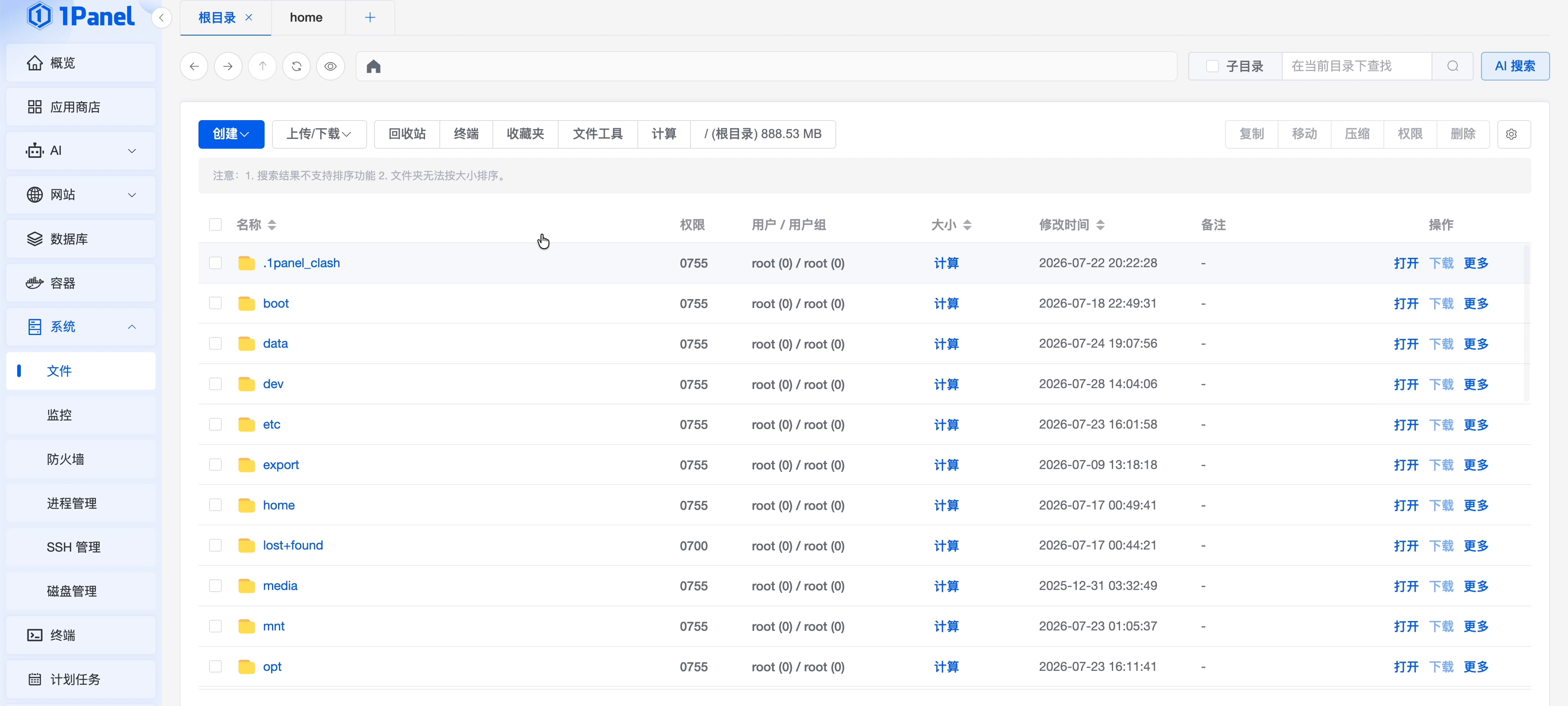Image resolution: width=1568 pixels, height=706 pixels.
Task: Open the 创建 dropdown
Action: click(x=231, y=134)
